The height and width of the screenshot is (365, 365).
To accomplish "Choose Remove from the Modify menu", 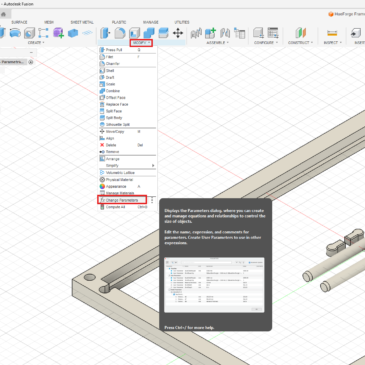I will [127, 152].
